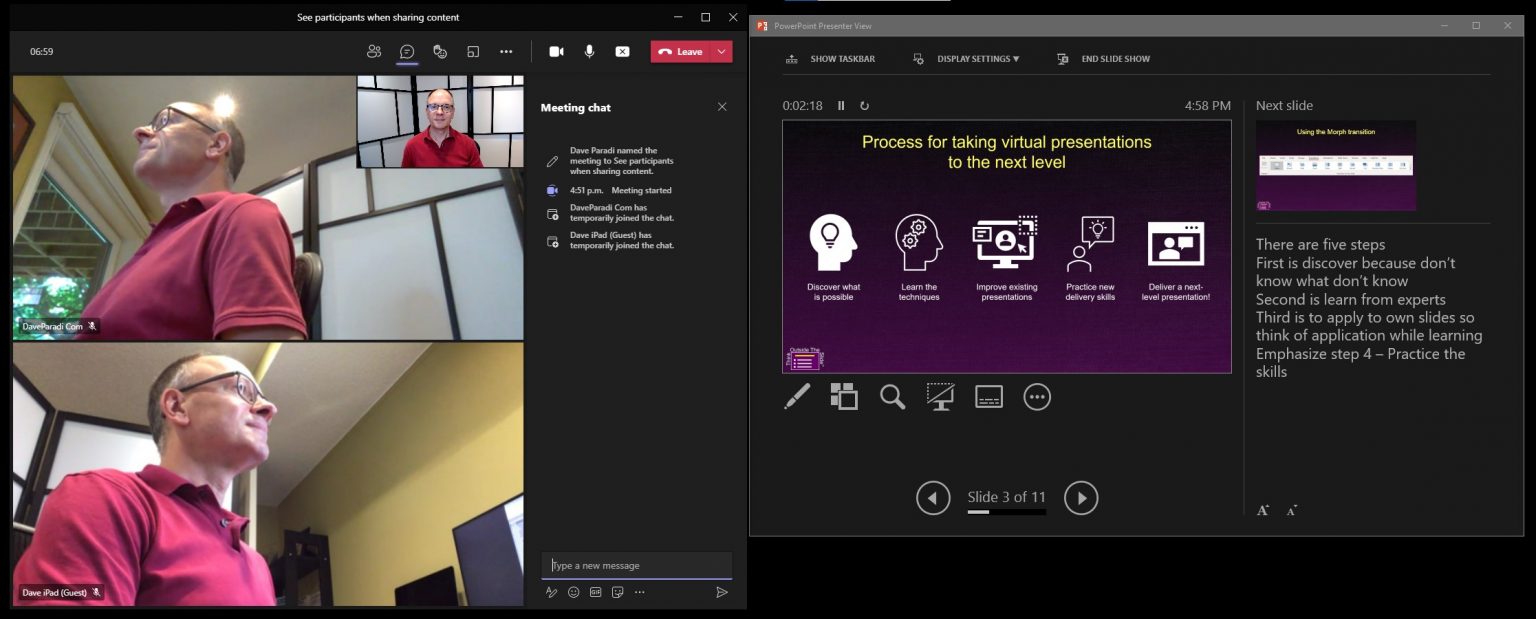Turn off the camera in the meeting
Viewport: 1536px width, 619px height.
556,51
